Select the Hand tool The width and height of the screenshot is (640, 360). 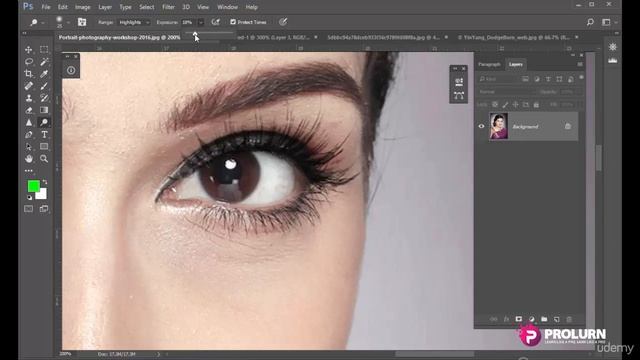[29, 159]
